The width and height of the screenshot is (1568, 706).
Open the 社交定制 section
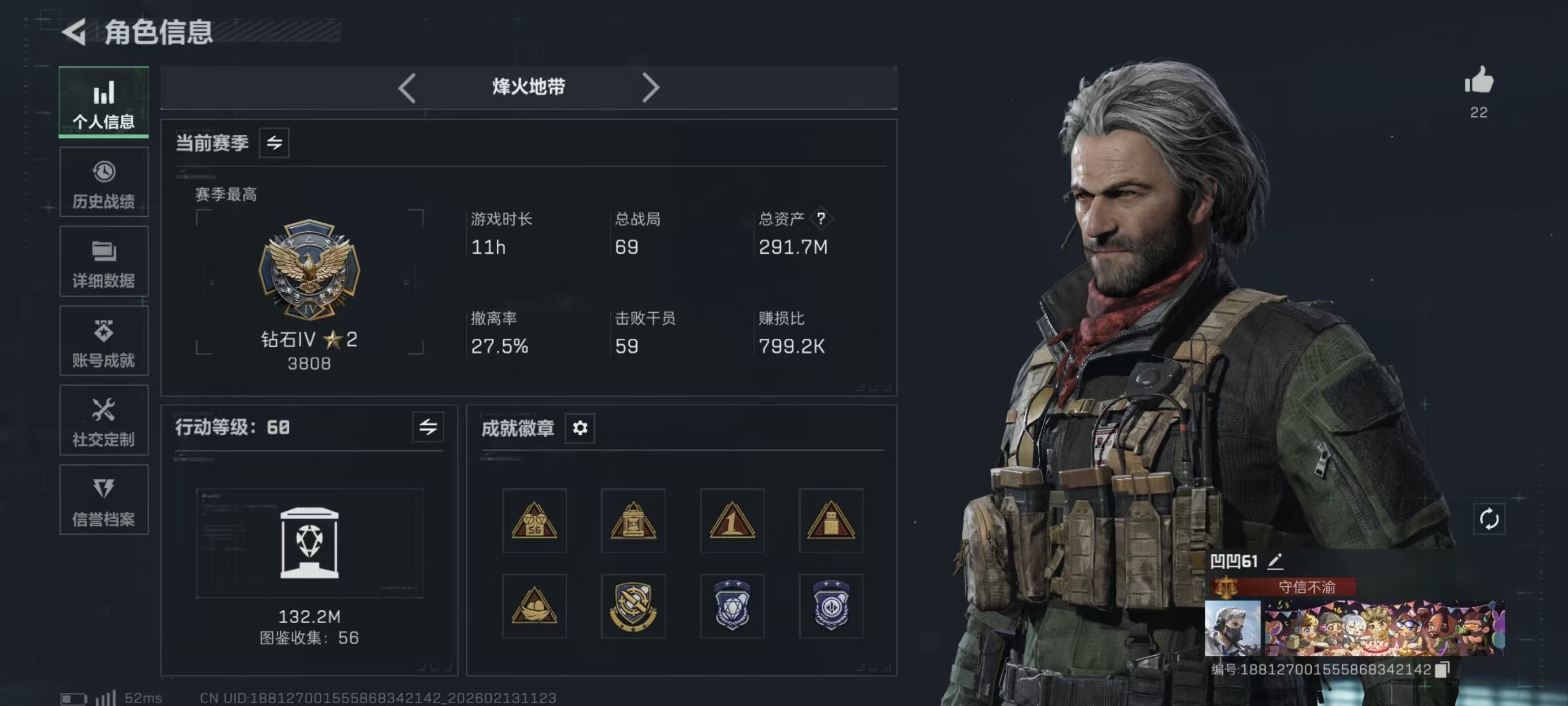click(x=104, y=420)
